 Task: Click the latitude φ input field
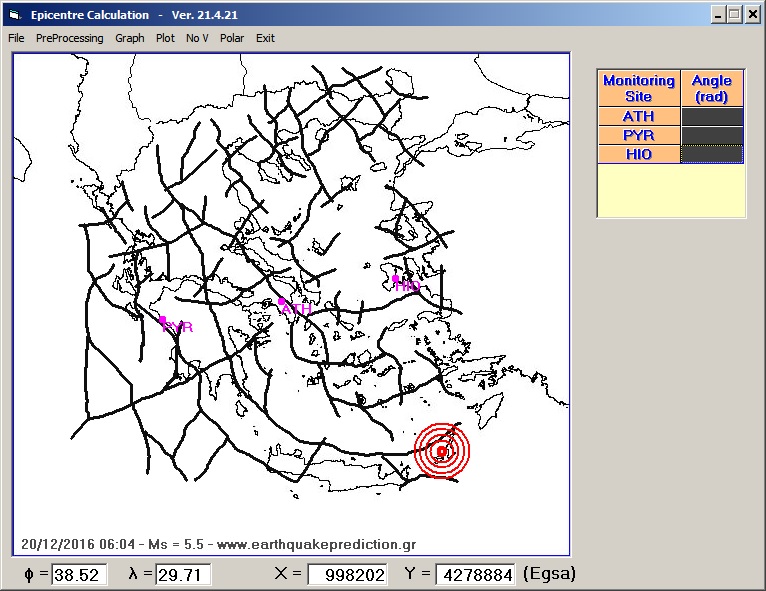[x=79, y=575]
